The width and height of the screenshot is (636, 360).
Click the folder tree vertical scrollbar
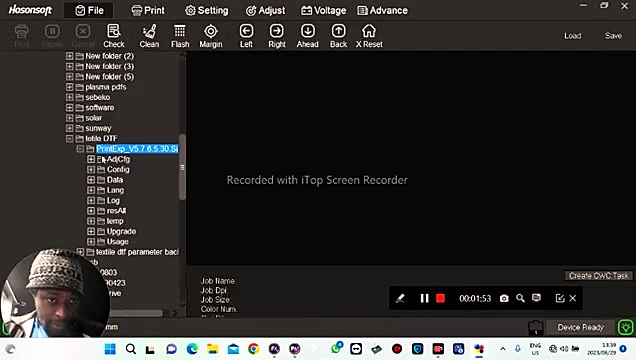[182, 167]
